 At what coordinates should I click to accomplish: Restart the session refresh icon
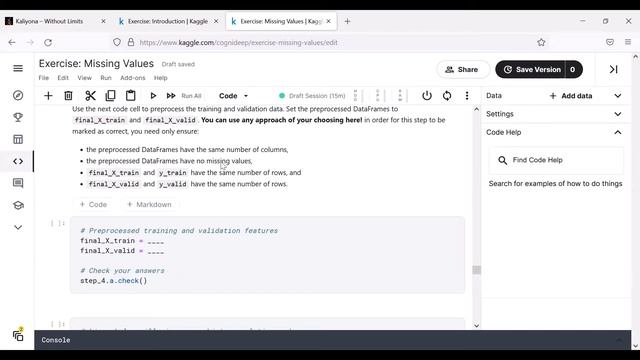click(x=447, y=96)
